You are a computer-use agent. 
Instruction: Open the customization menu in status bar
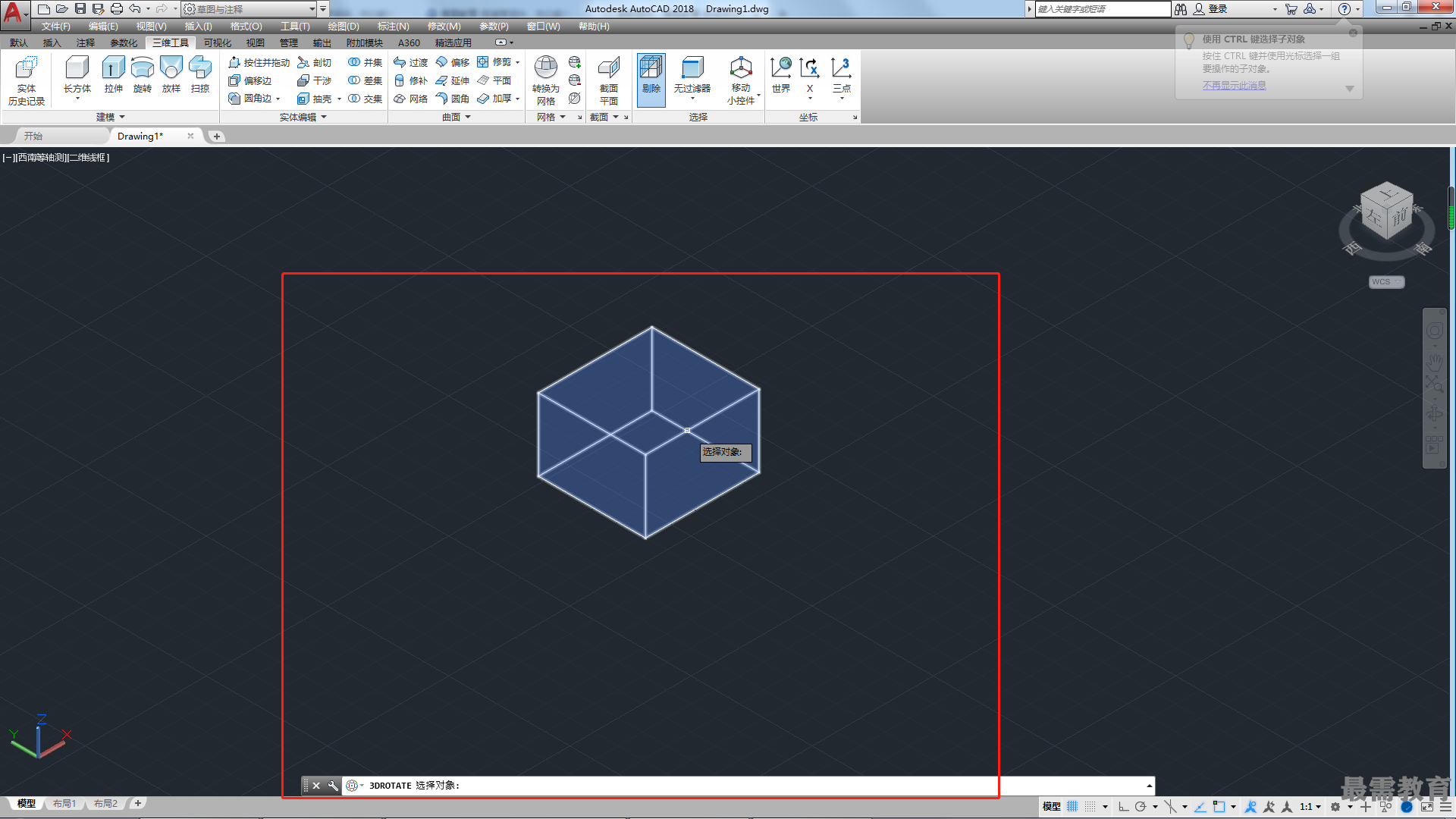tap(1446, 807)
